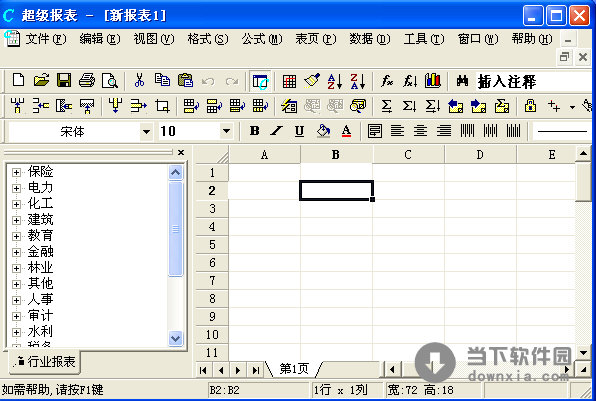596x401 pixels.
Task: Open the 公式(M) menu
Action: (262, 39)
